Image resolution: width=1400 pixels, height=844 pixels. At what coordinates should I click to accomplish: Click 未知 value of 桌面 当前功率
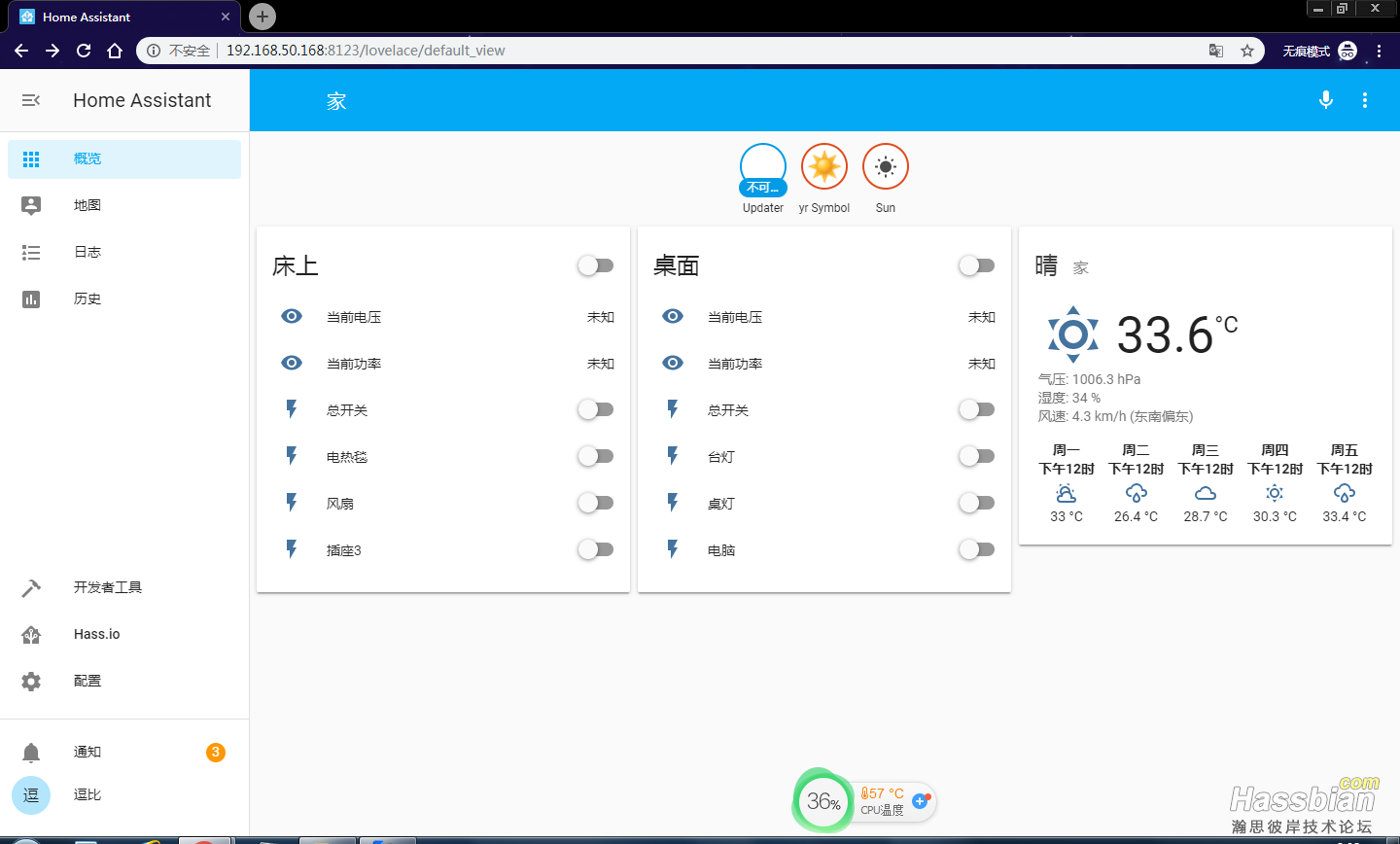pos(982,364)
